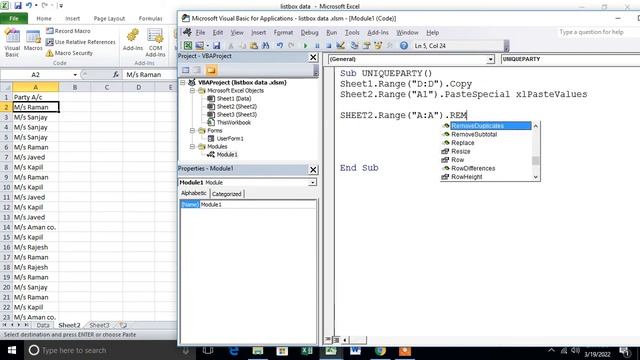The height and width of the screenshot is (360, 640).
Task: Open dropdown arrow next to Insert UserForm icon
Action: tap(207, 46)
